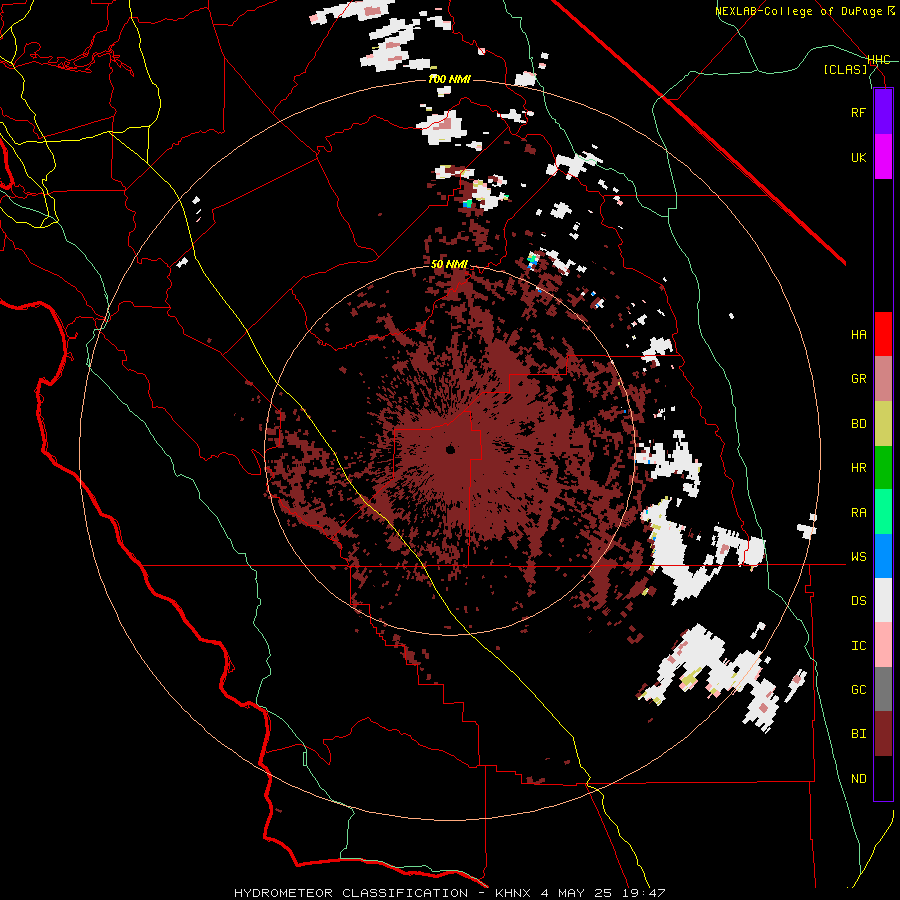Click the BD legend label
The image size is (900, 900).
tap(858, 424)
